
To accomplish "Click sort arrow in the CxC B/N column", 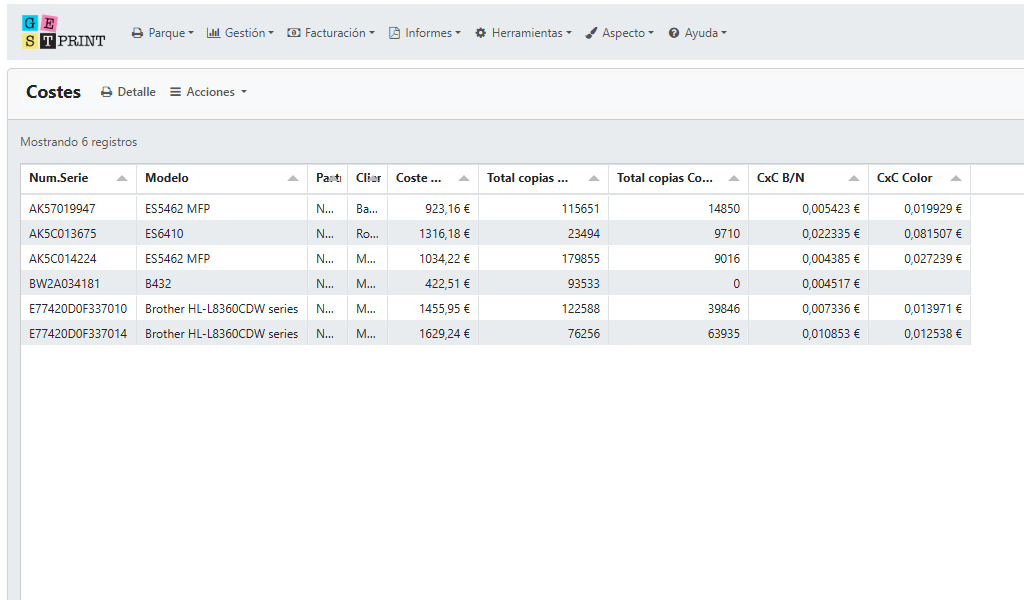I will pos(854,178).
